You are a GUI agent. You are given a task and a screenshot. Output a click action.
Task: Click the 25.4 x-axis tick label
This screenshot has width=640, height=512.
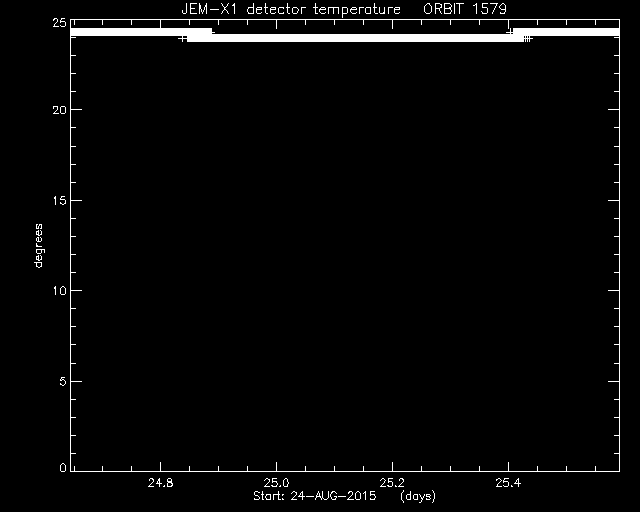point(508,483)
